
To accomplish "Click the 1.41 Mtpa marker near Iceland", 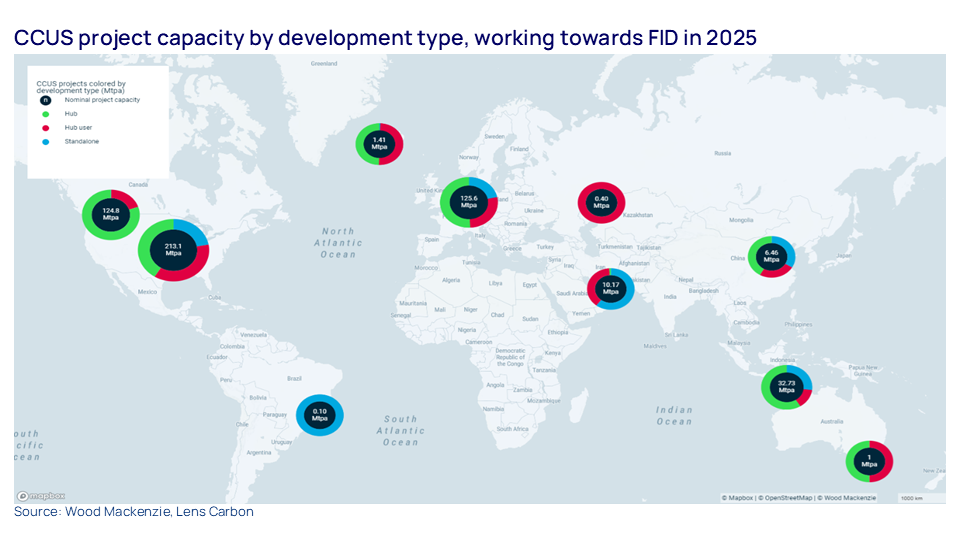I will click(x=378, y=145).
